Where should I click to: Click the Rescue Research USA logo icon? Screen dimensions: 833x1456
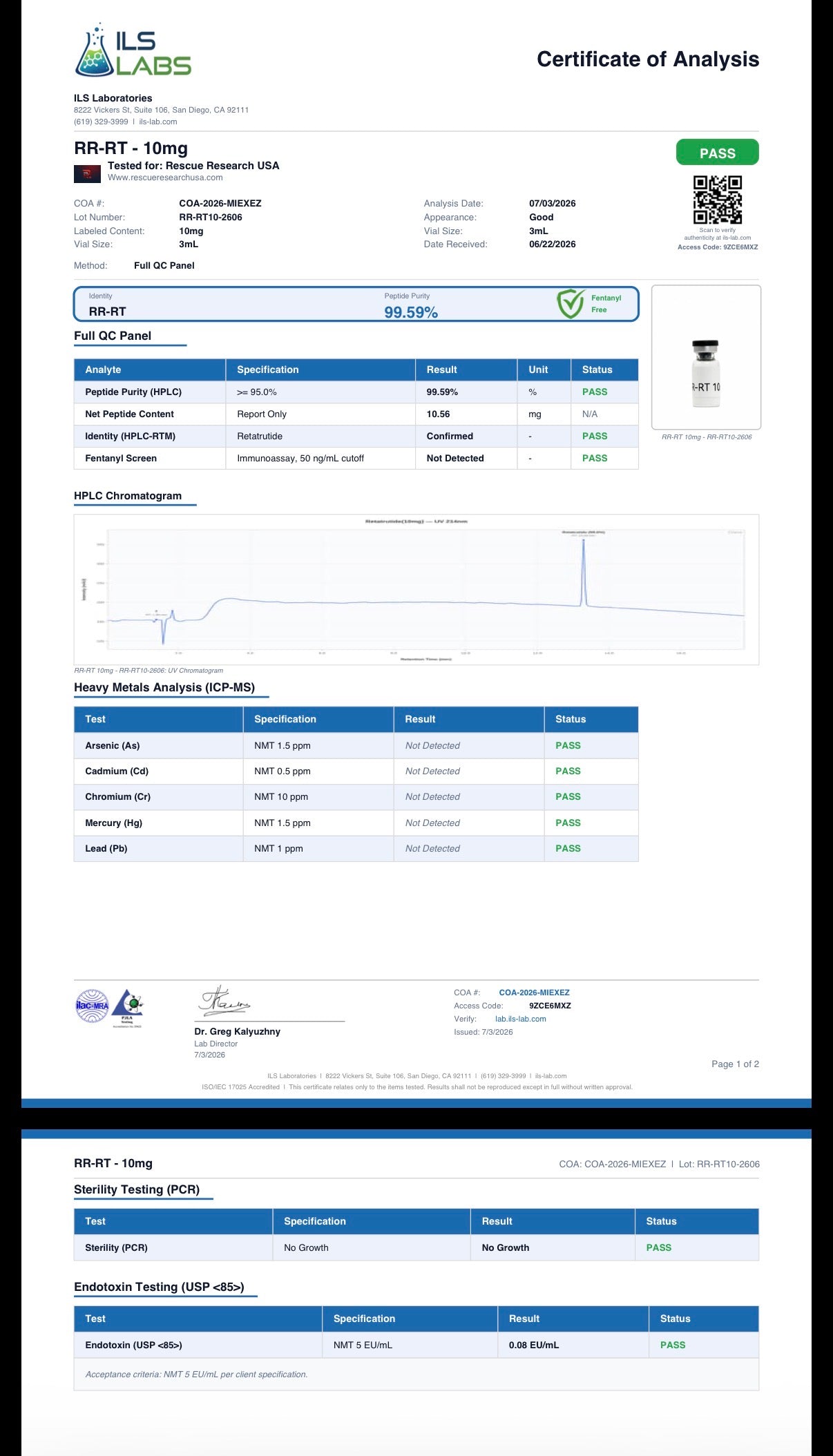coord(87,173)
